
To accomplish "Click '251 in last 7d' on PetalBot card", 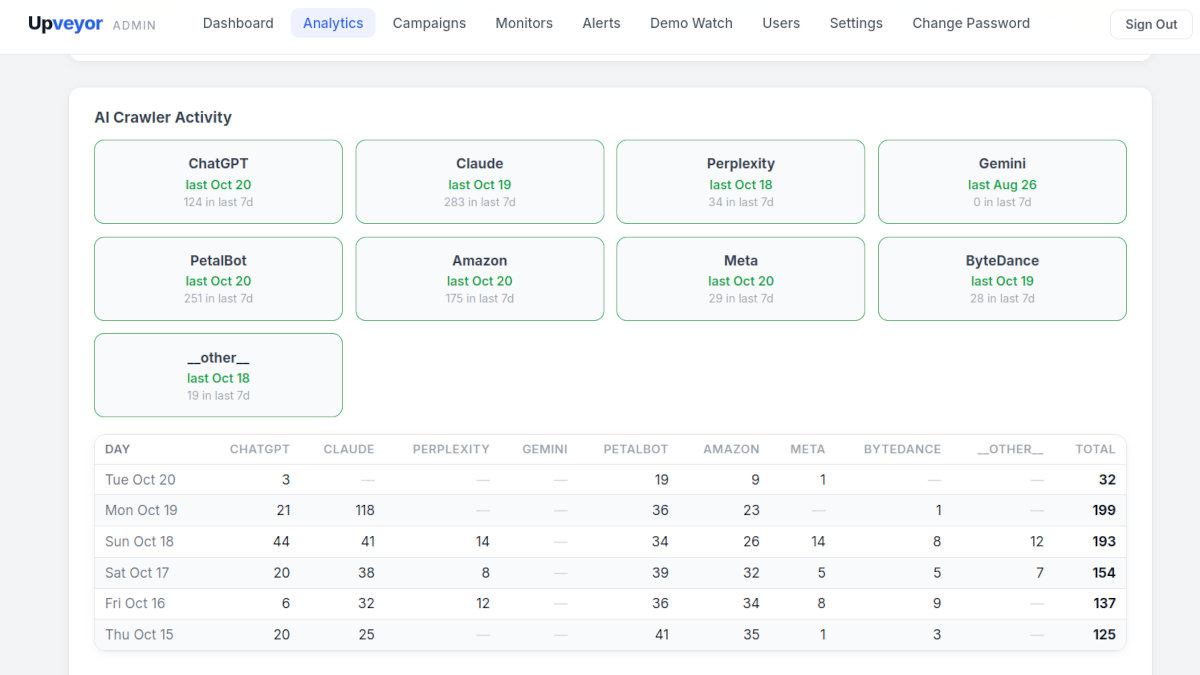I will click(x=218, y=299).
